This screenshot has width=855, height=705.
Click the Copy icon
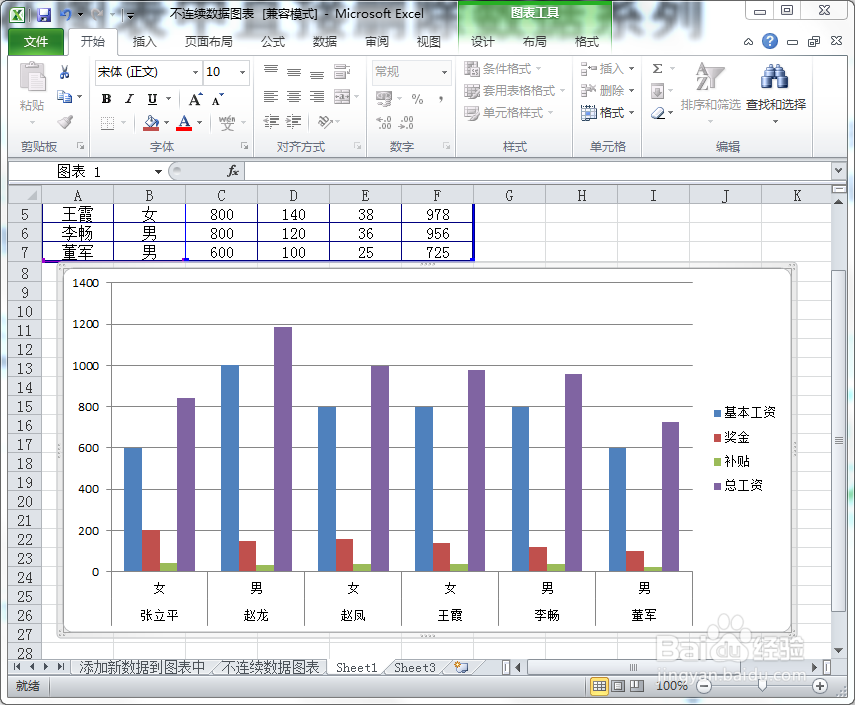pyautogui.click(x=64, y=97)
